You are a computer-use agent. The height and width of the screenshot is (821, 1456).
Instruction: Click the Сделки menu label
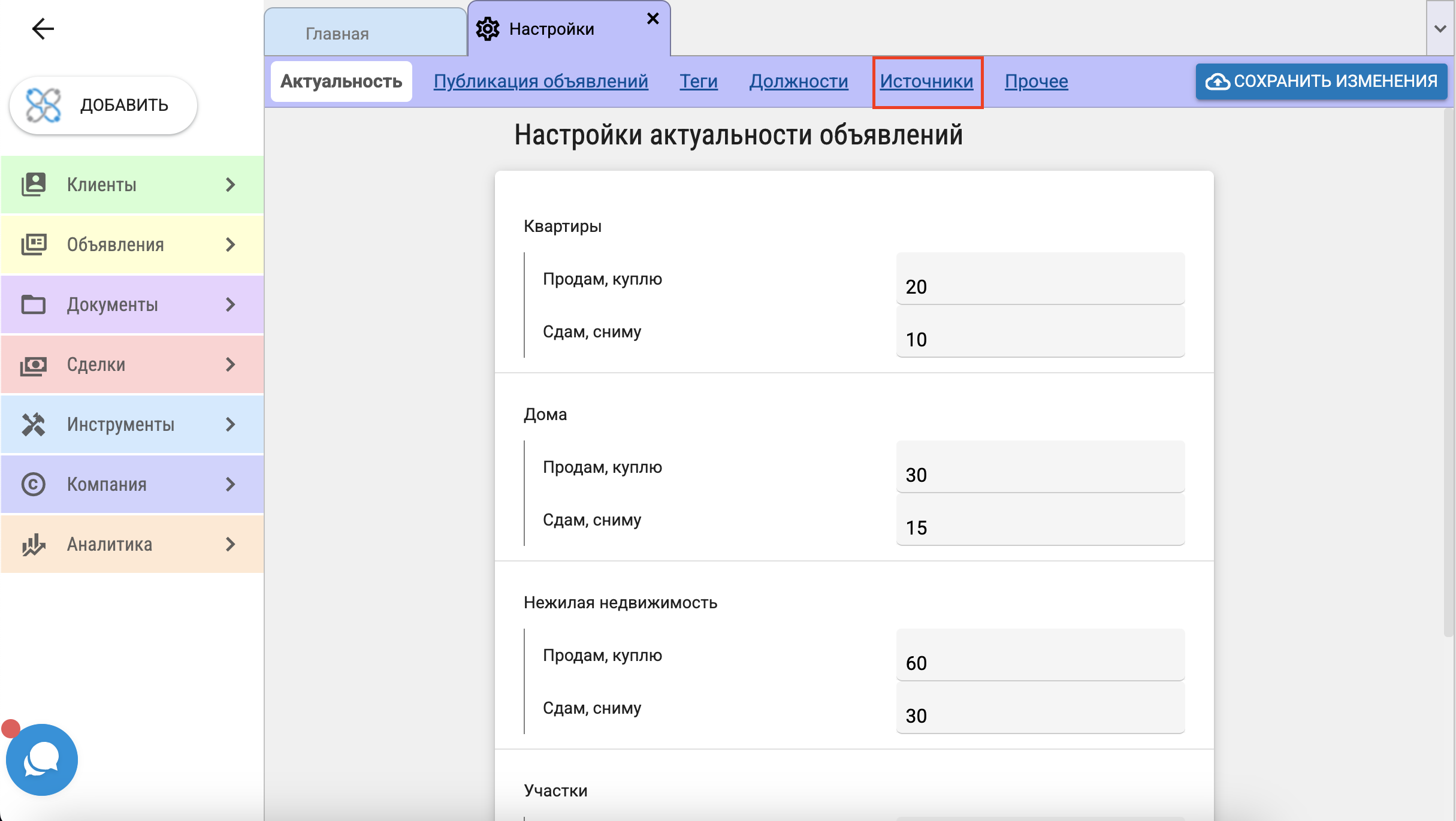coord(96,364)
